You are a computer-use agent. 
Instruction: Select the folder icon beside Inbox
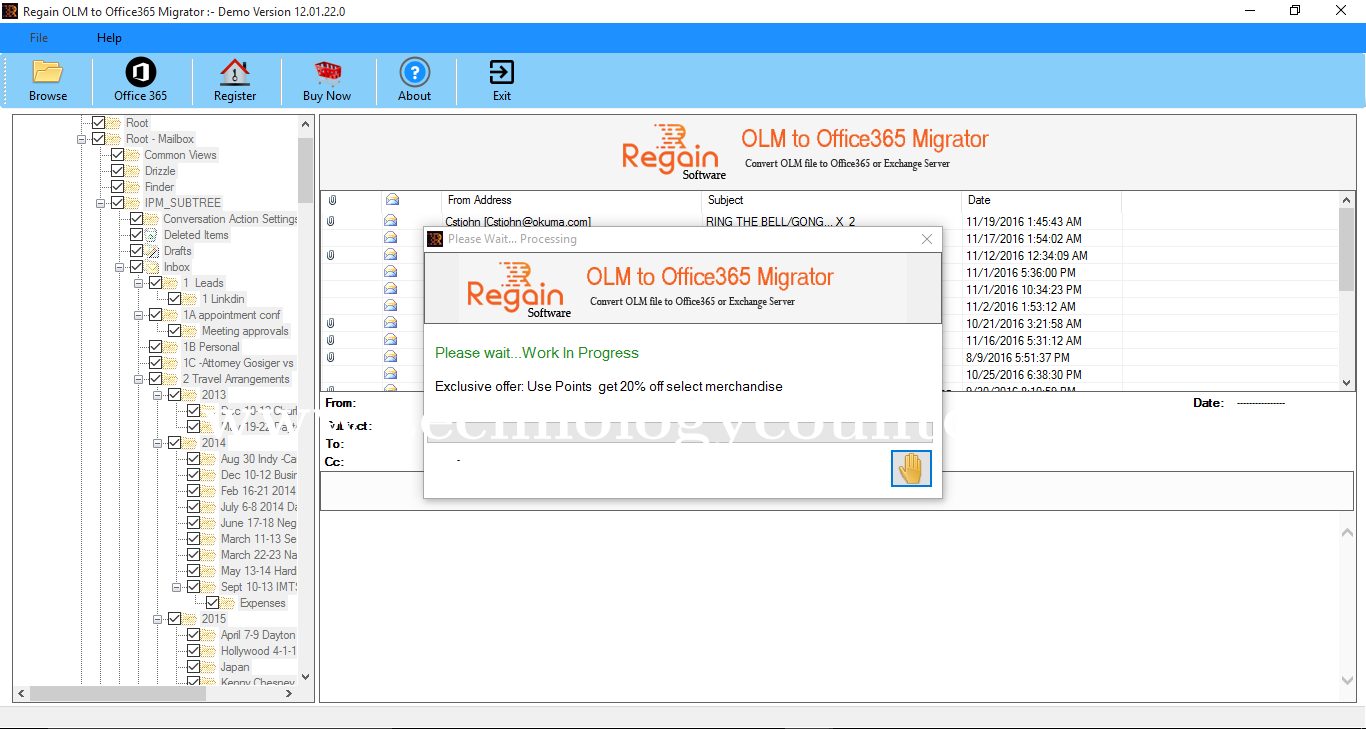point(153,267)
